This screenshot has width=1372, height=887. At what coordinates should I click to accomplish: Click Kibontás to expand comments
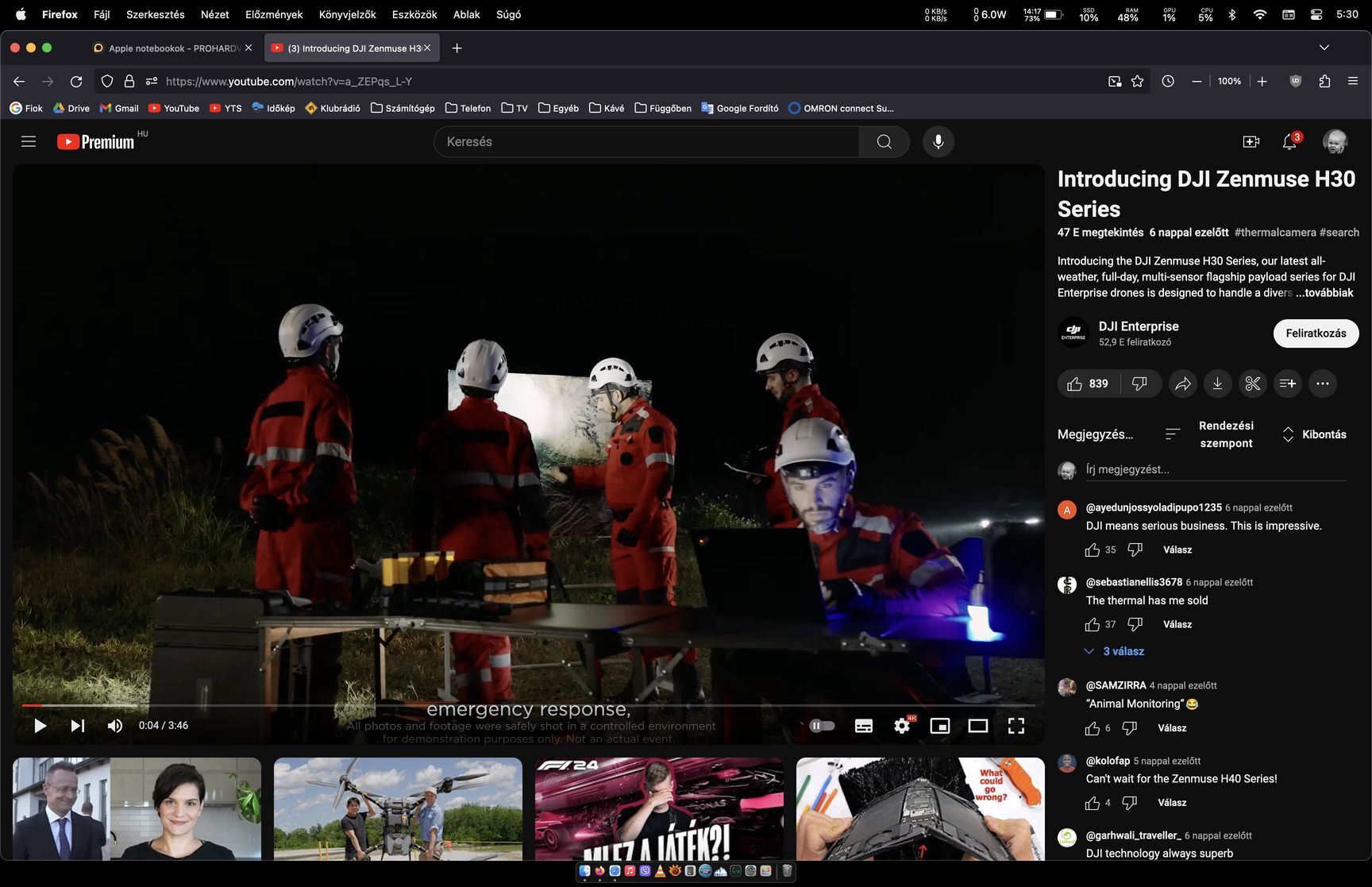pos(1314,434)
